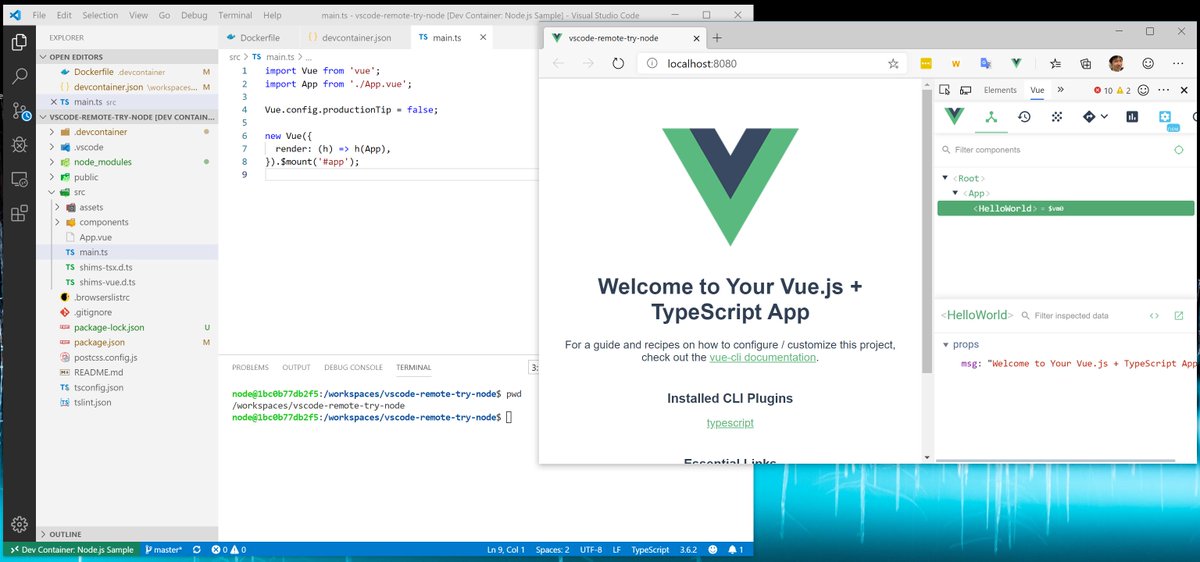The height and width of the screenshot is (562, 1200).
Task: Toggle device emulation in devtools
Action: pyautogui.click(x=964, y=90)
